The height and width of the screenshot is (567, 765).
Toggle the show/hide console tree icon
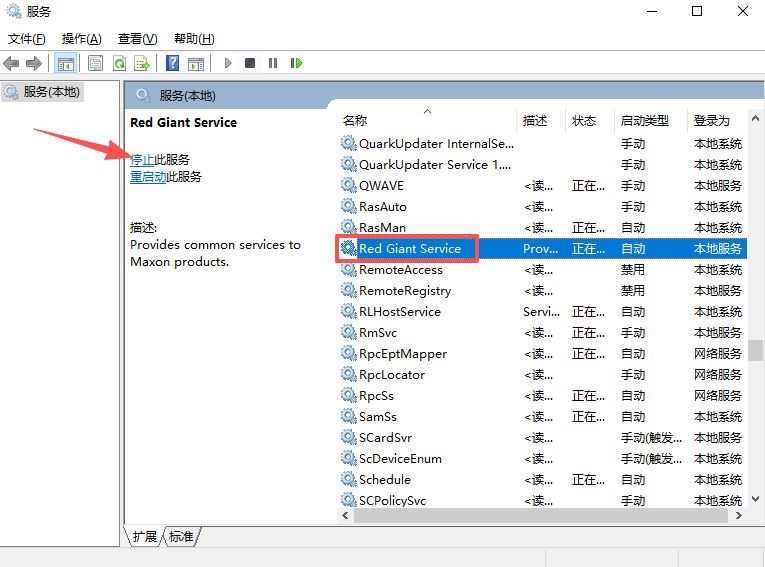click(65, 63)
